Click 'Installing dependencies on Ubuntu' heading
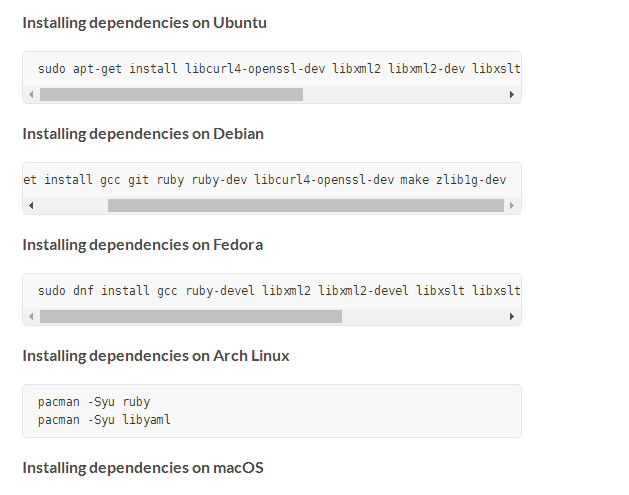The image size is (629, 495). [144, 22]
